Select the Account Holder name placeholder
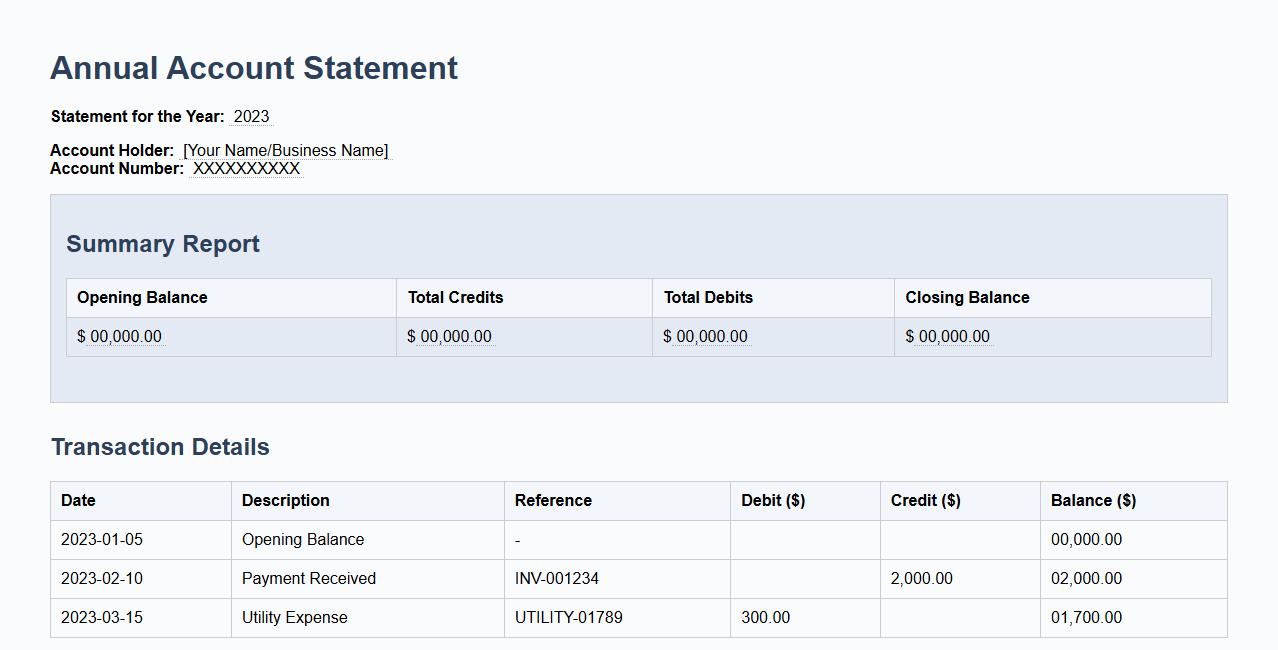This screenshot has height=650, width=1278. [x=286, y=150]
